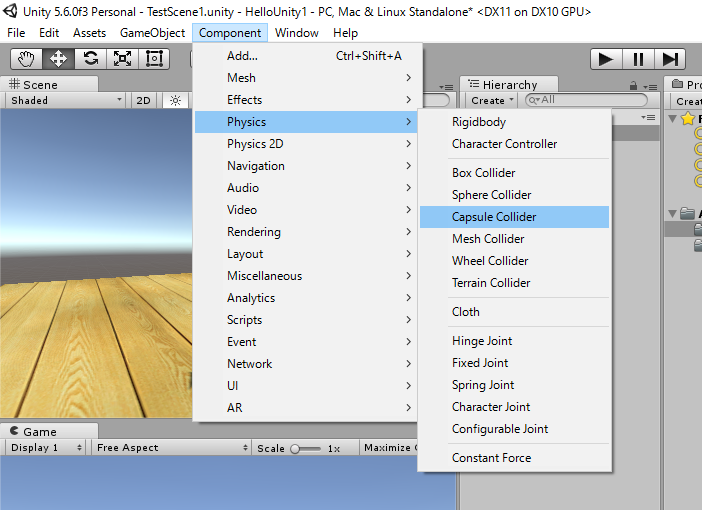Add a Box Collider
This screenshot has height=510, width=702.
pyautogui.click(x=514, y=173)
